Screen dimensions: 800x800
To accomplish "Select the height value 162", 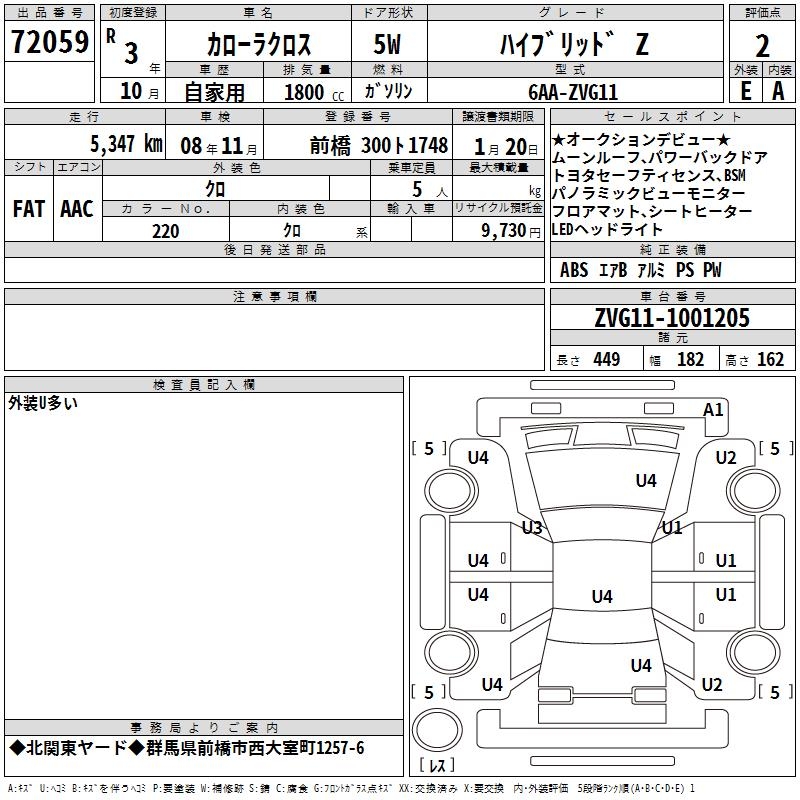I will click(x=770, y=359).
